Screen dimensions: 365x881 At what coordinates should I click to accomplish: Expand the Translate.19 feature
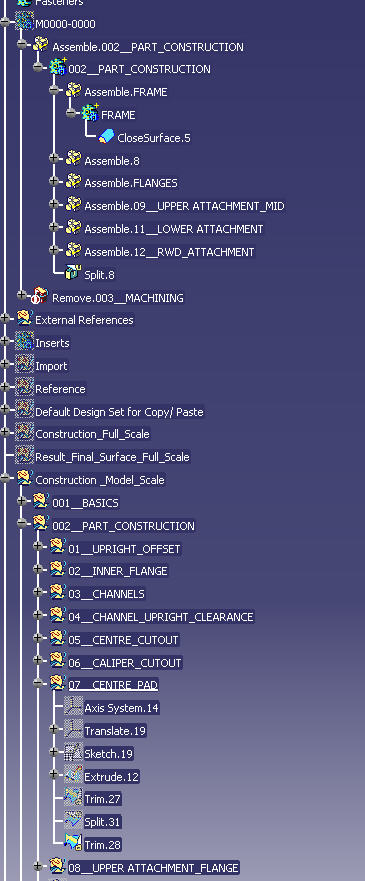coord(54,730)
